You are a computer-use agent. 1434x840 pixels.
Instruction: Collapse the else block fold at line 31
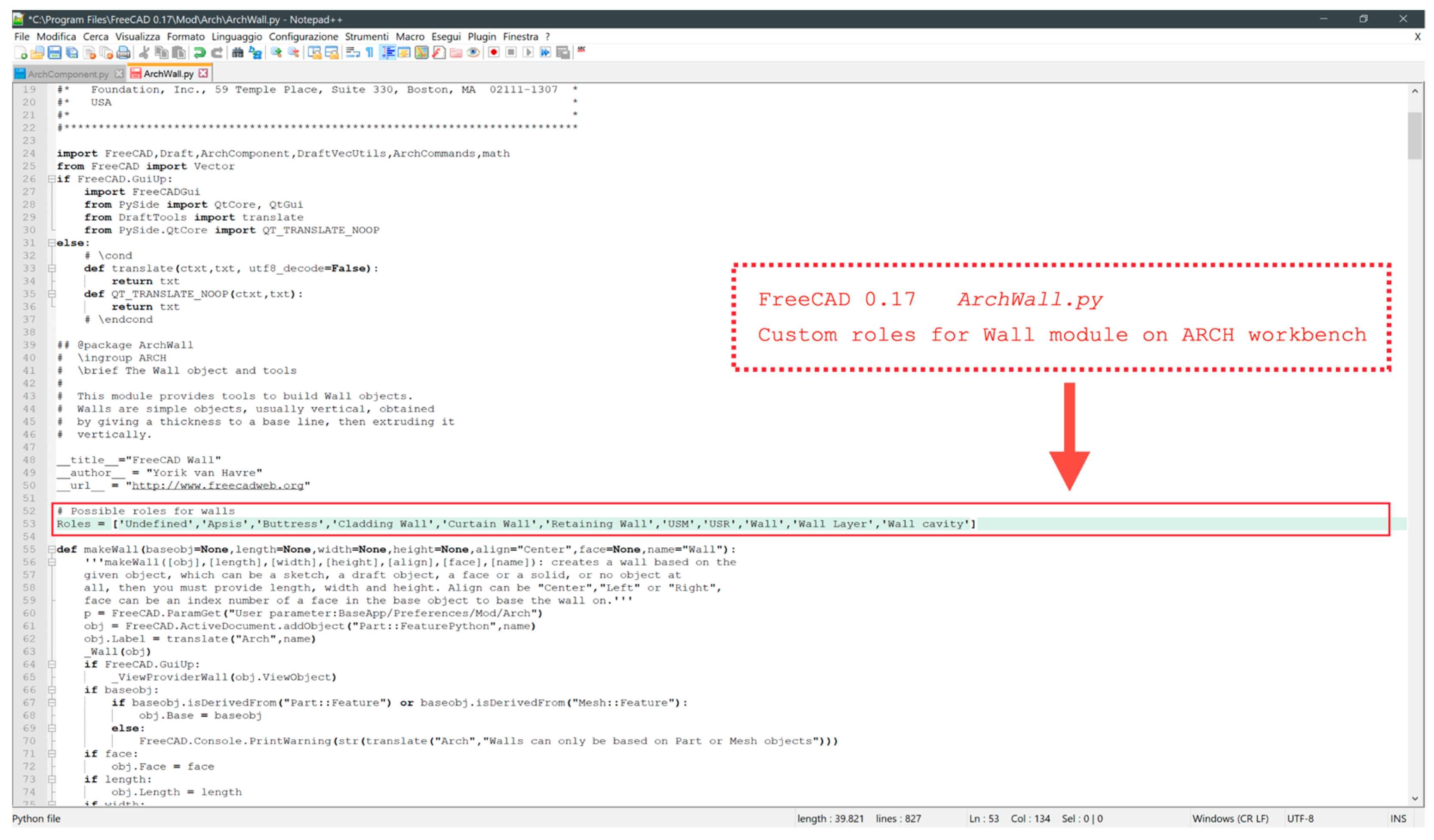[x=52, y=243]
